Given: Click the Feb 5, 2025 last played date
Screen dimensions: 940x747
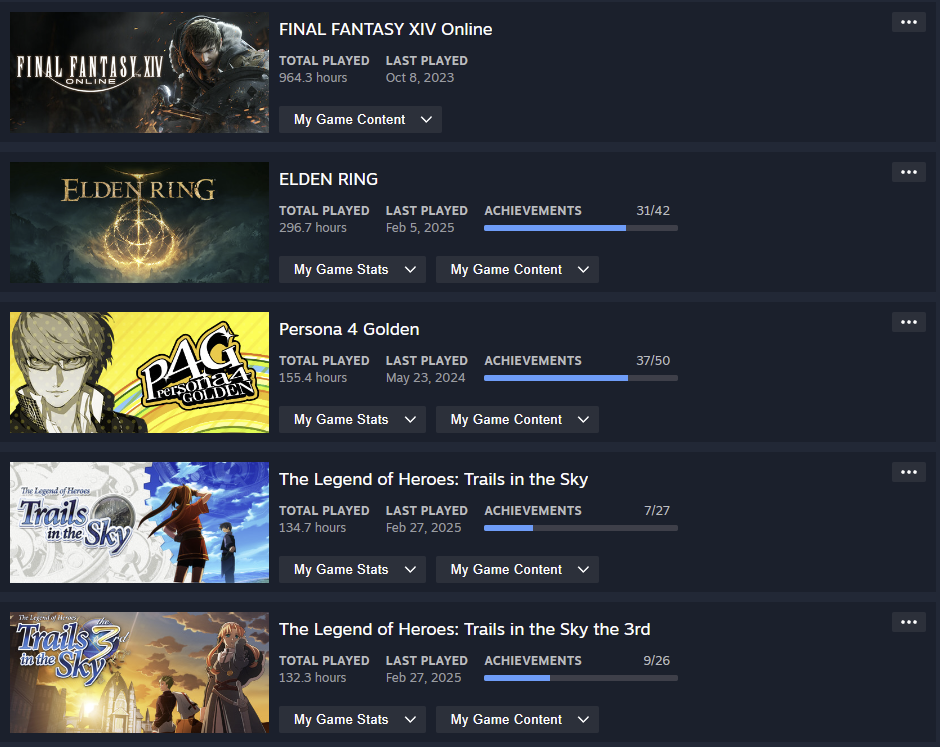Looking at the screenshot, I should (x=420, y=227).
